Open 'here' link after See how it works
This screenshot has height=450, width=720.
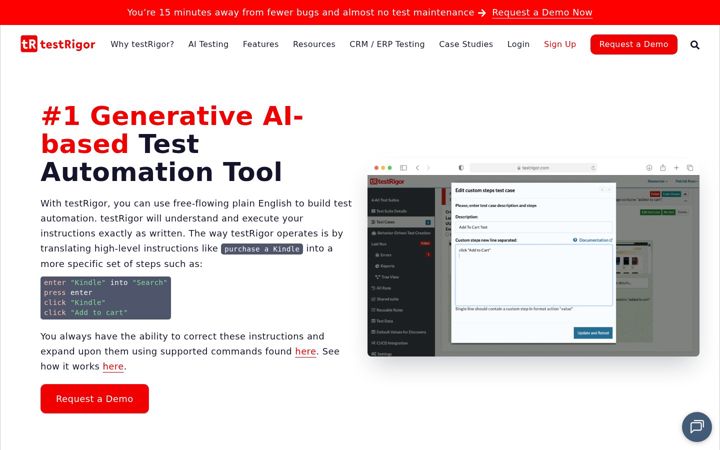[113, 366]
